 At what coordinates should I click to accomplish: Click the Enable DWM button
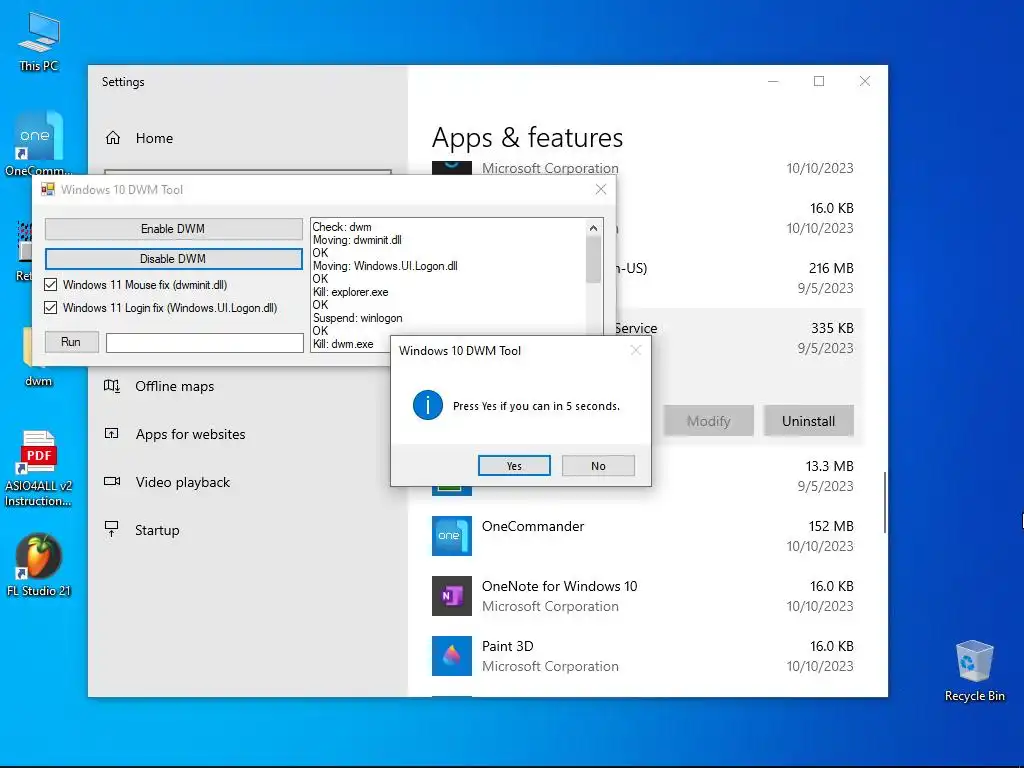pyautogui.click(x=173, y=229)
